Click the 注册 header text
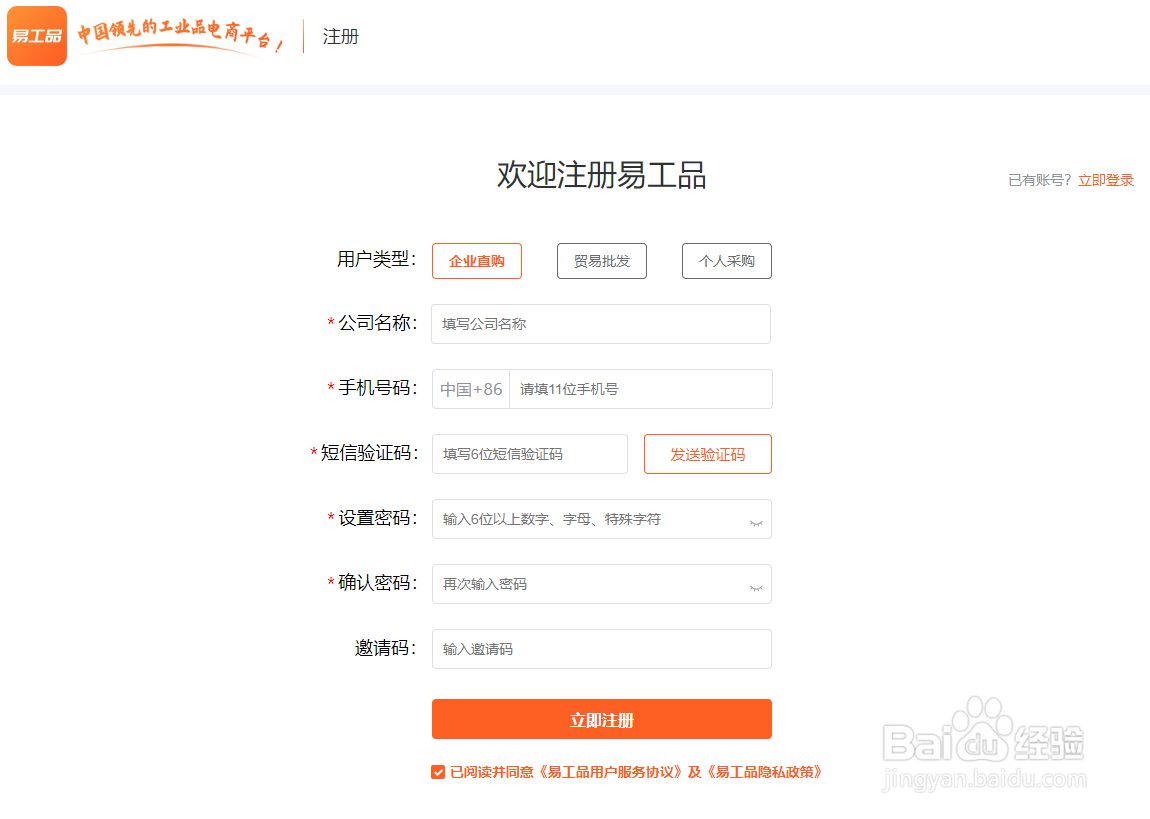The image size is (1150, 819). click(x=340, y=37)
